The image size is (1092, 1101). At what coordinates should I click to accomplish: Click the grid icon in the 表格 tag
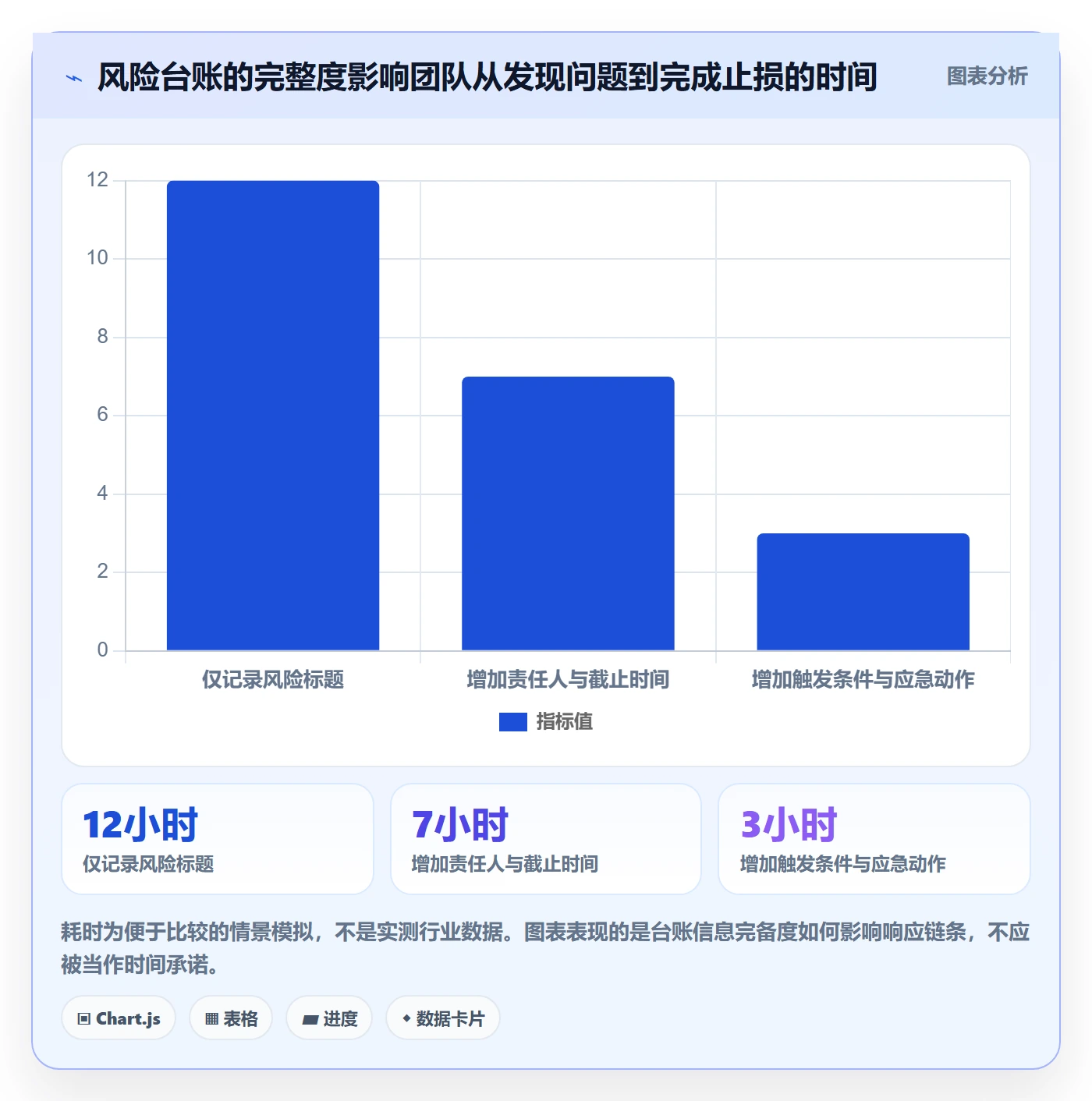pos(211,1019)
